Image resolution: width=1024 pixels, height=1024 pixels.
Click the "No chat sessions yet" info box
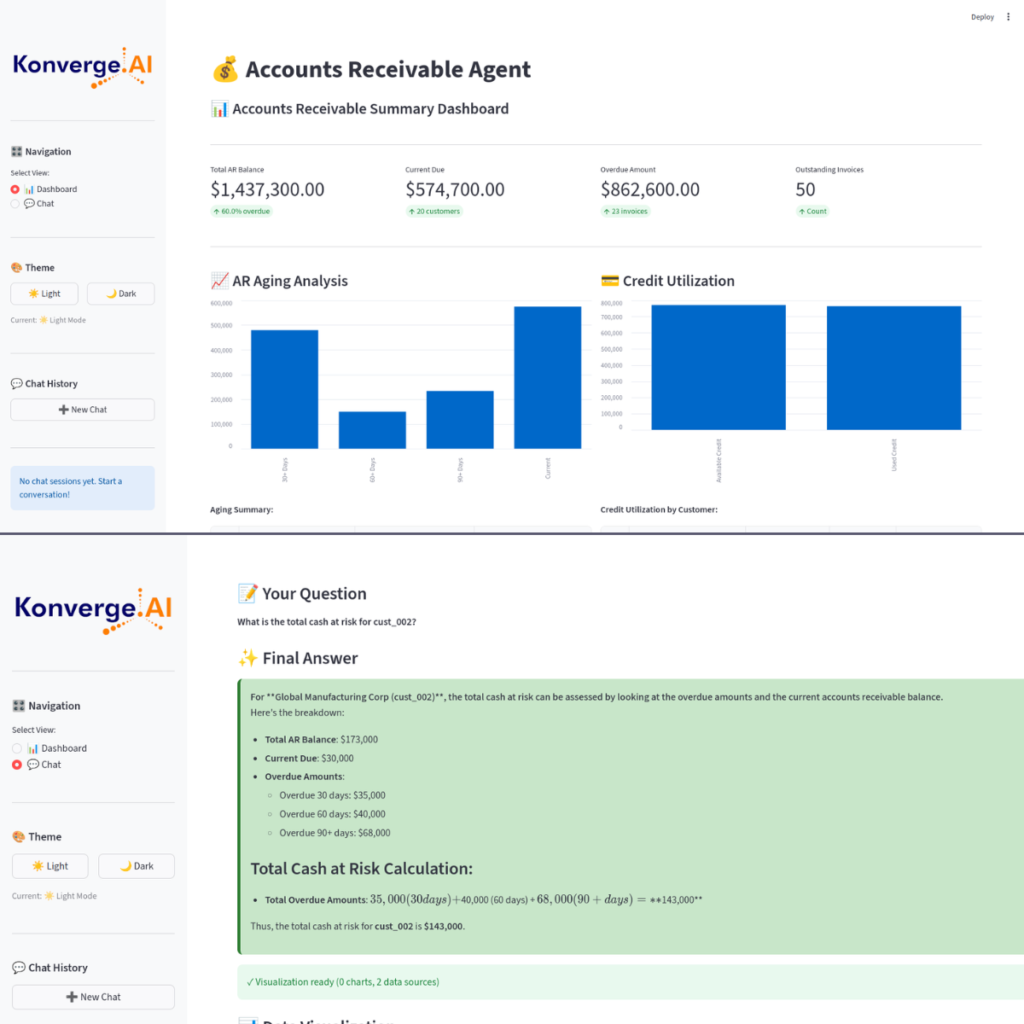(x=82, y=488)
